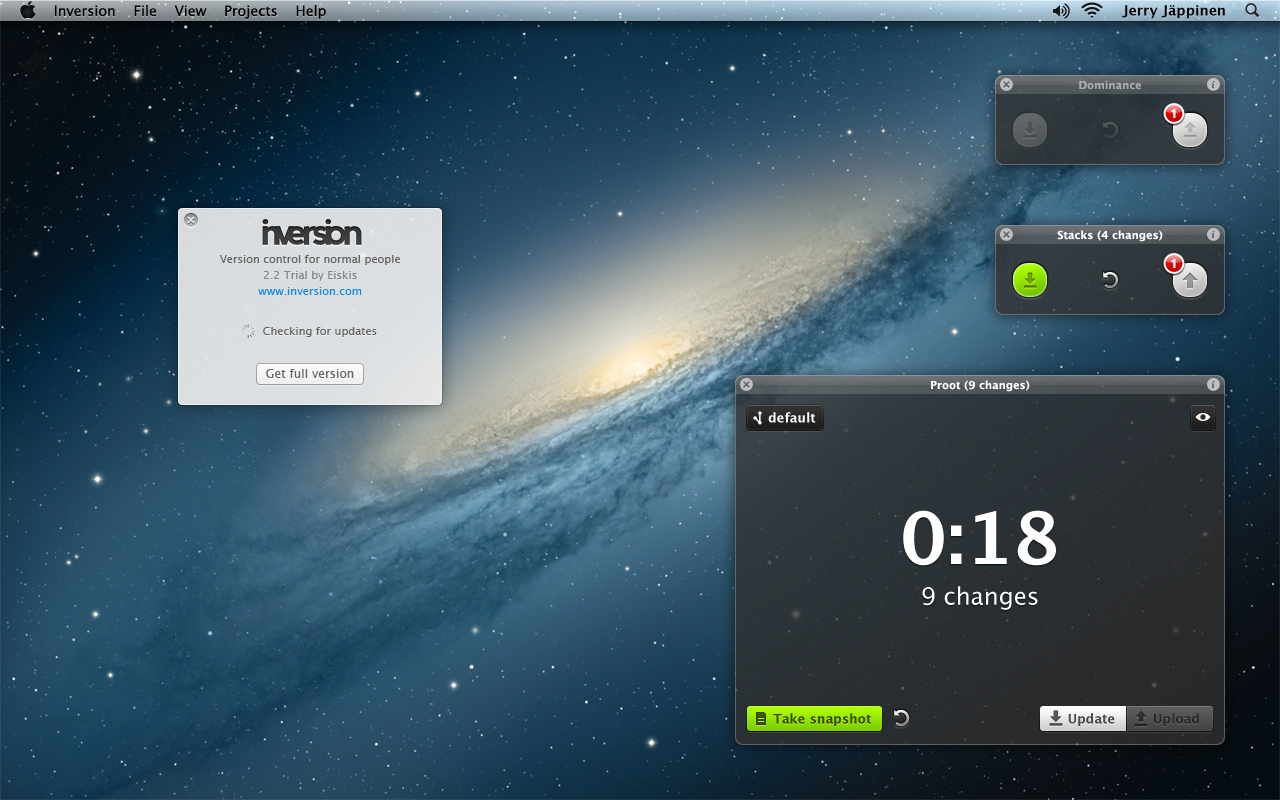This screenshot has width=1280, height=800.
Task: Open the Projects menu
Action: coord(250,11)
